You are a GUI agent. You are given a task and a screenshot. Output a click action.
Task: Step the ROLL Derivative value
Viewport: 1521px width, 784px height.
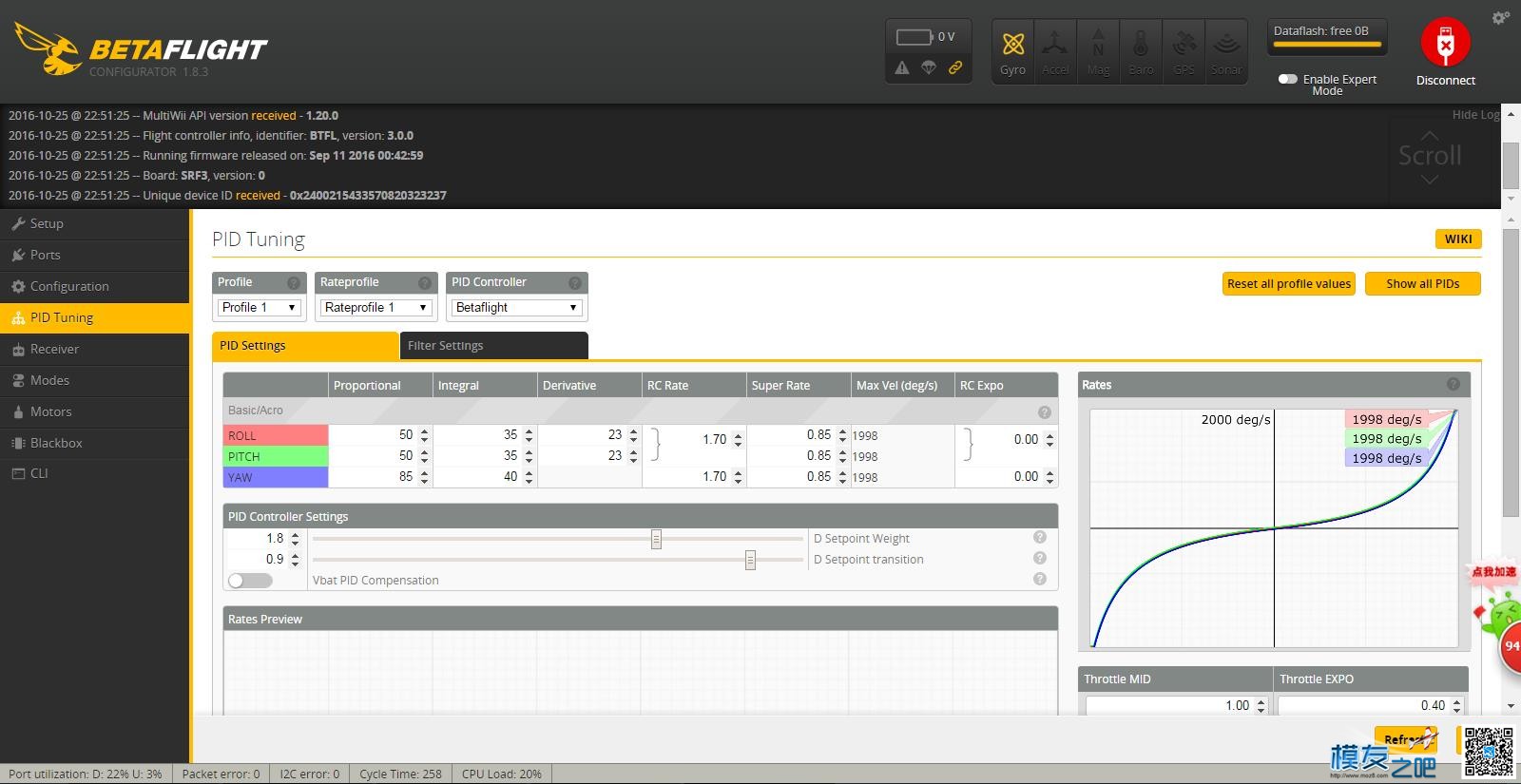point(633,435)
